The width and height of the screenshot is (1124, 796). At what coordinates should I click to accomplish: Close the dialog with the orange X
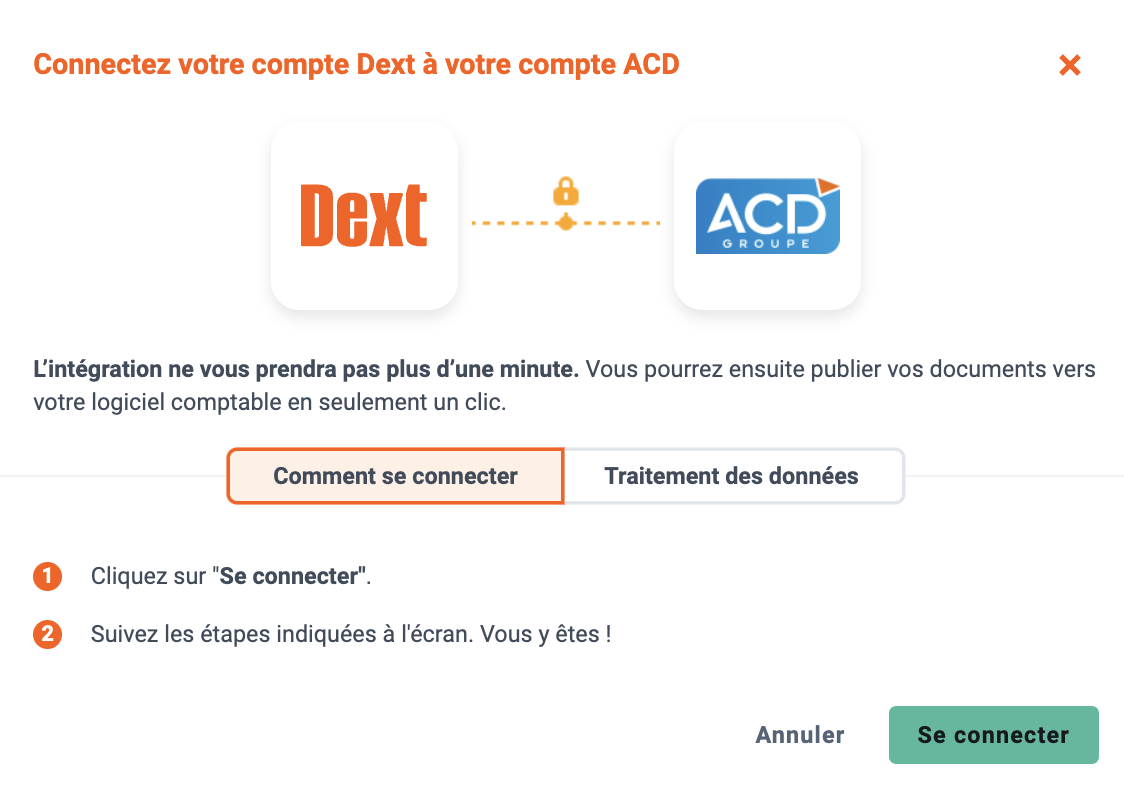(x=1070, y=65)
